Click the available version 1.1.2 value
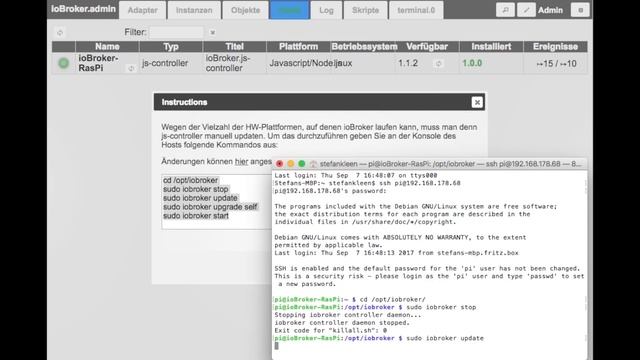 (x=408, y=63)
